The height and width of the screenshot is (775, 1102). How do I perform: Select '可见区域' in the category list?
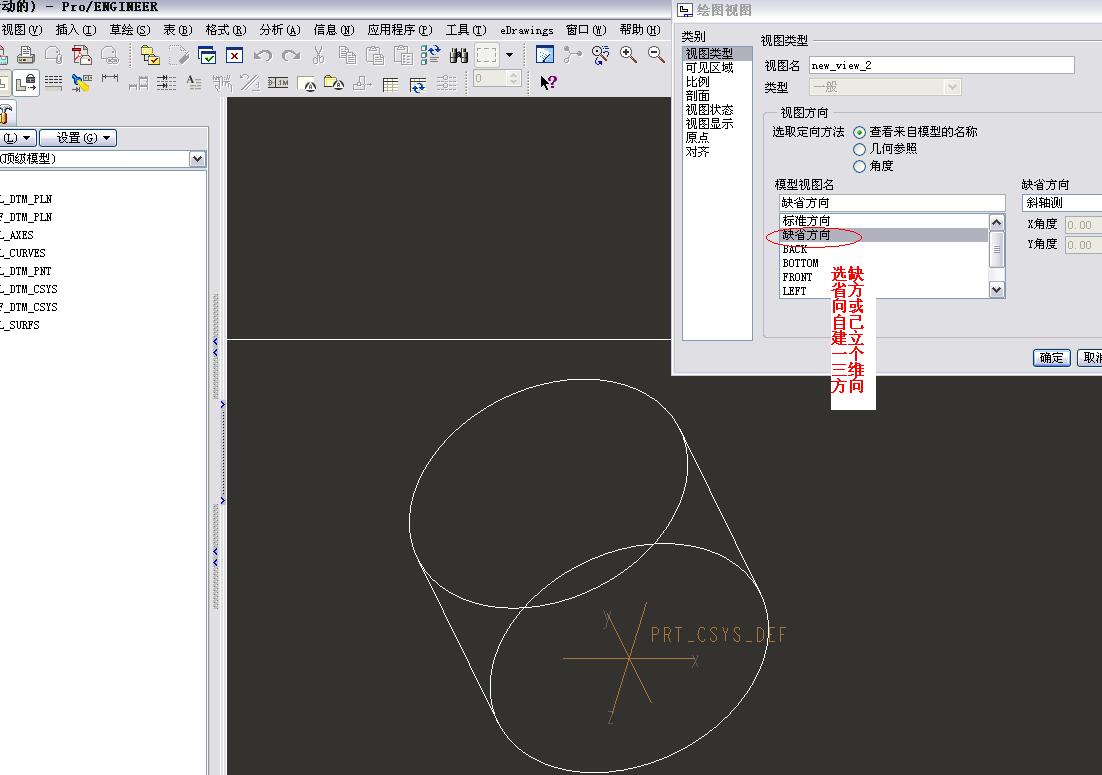tap(709, 67)
